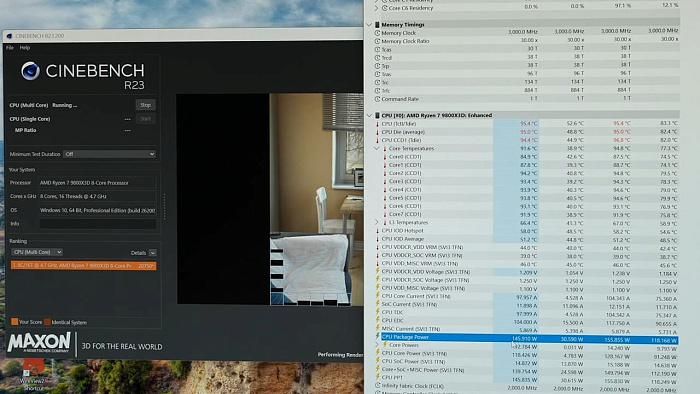Open the File menu

pyautogui.click(x=10, y=48)
